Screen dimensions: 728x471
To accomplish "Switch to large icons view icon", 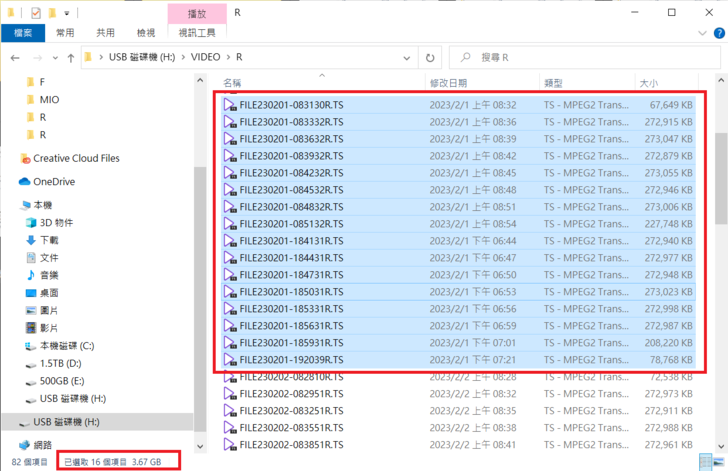I will [x=718, y=462].
